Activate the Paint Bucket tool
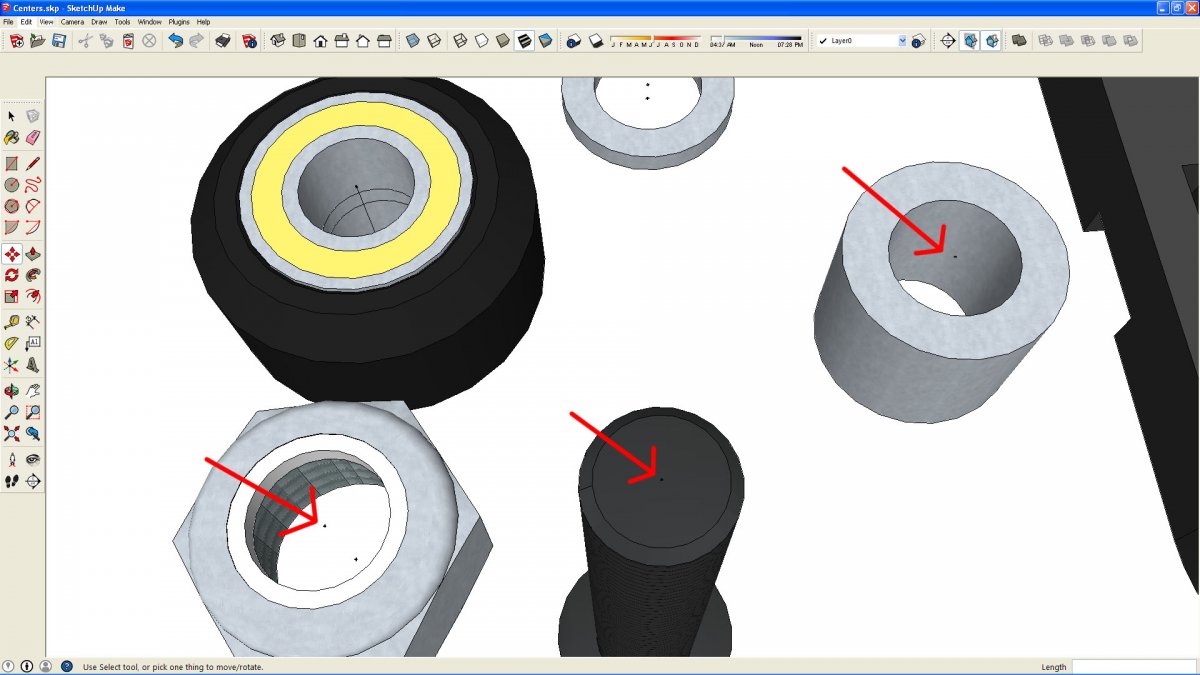Viewport: 1200px width, 675px height. 12,137
